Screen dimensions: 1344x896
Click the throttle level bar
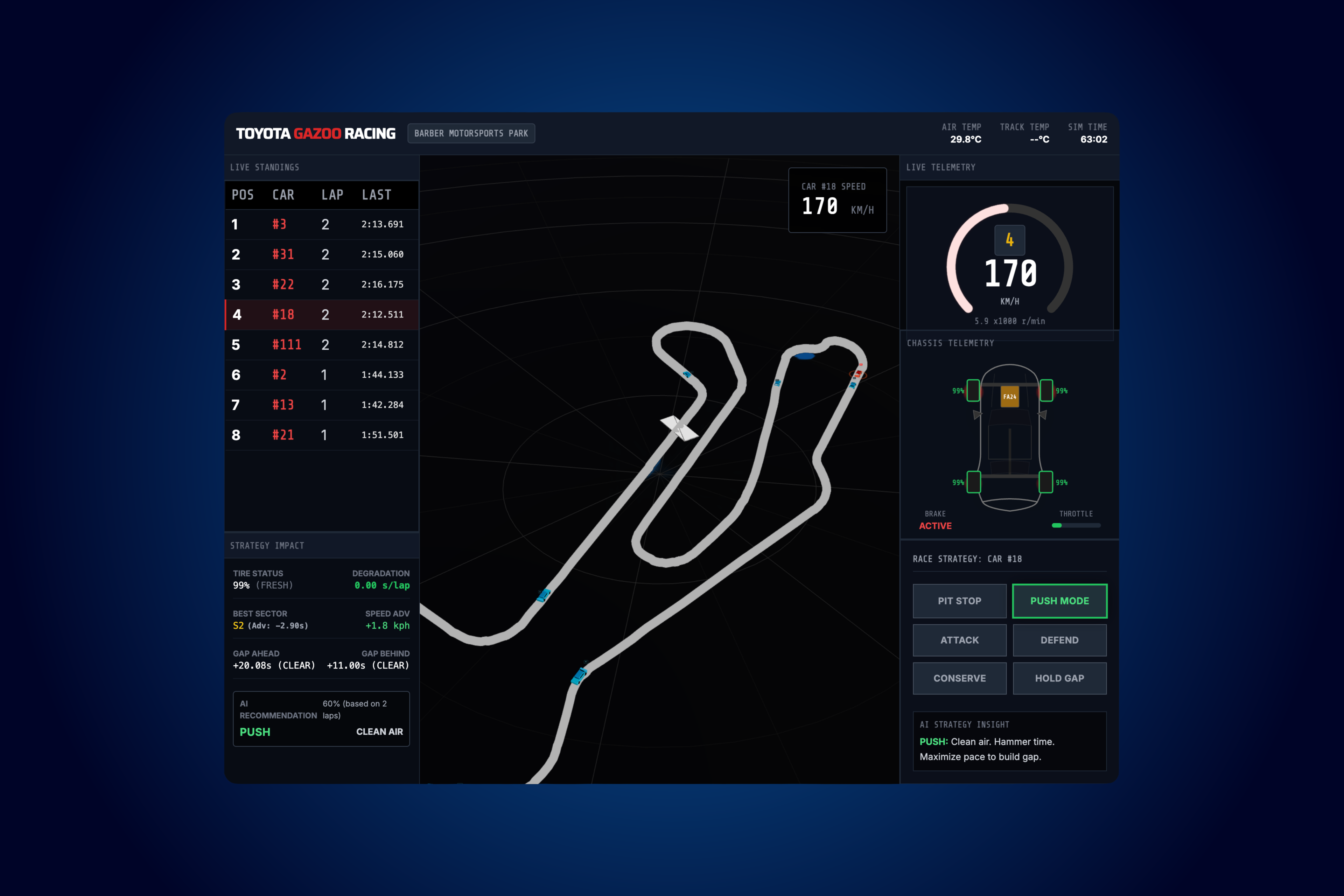[x=1076, y=525]
